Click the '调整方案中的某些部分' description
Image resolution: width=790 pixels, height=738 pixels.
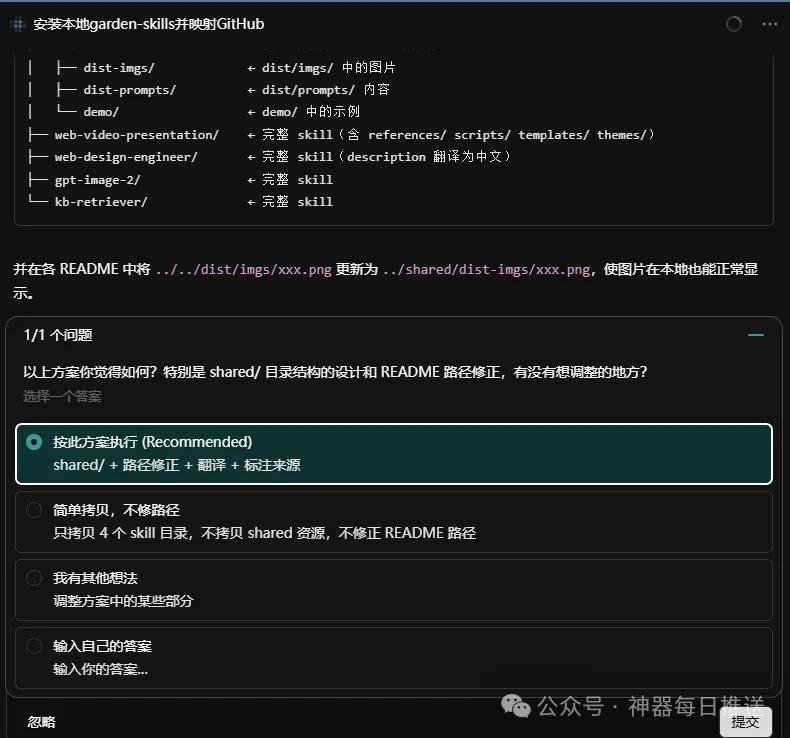click(123, 601)
